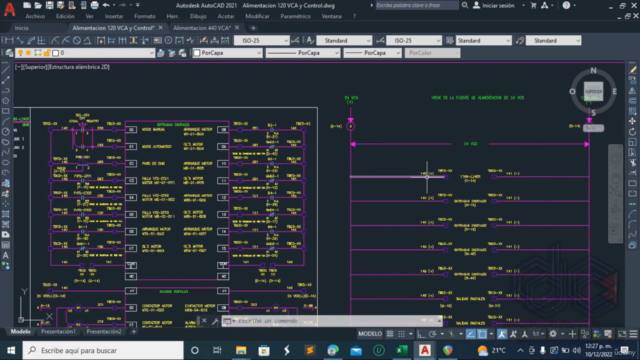Open the Layer Properties manager icon

point(9,53)
